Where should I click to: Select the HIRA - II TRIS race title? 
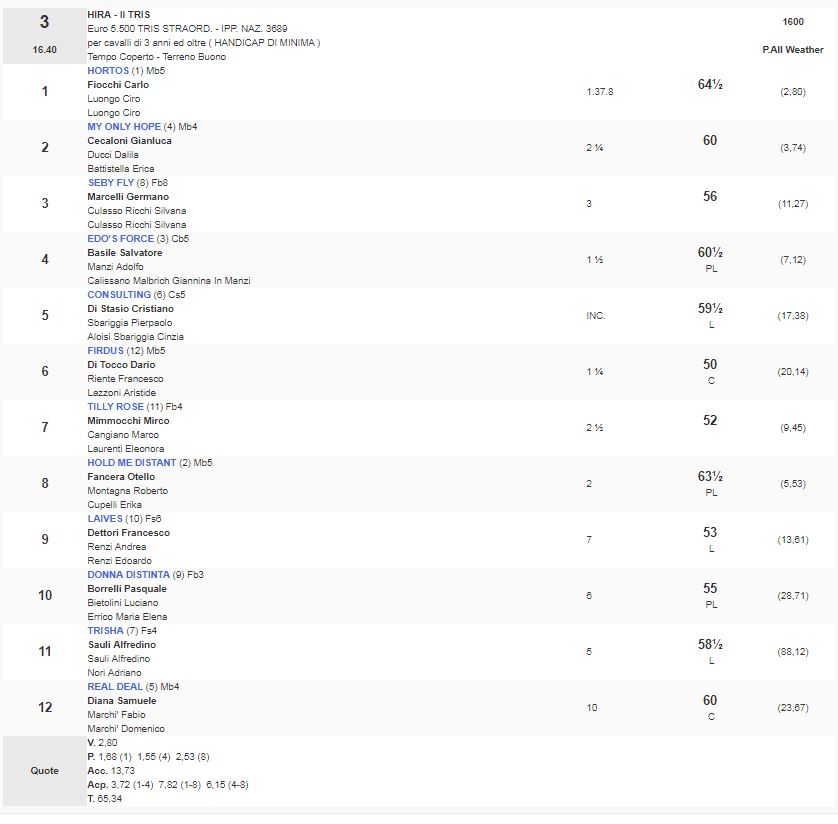[121, 16]
